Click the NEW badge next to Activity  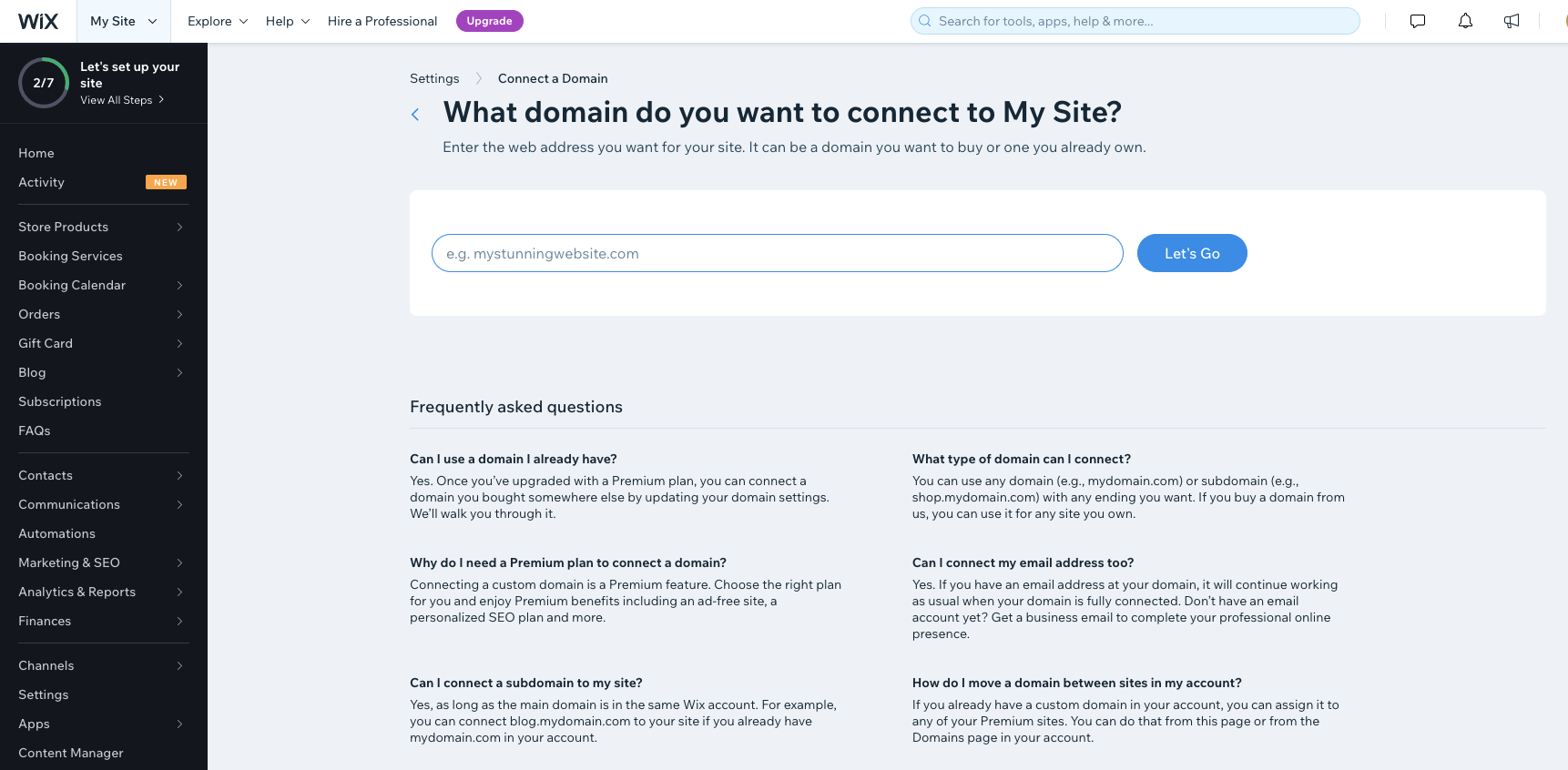tap(166, 182)
